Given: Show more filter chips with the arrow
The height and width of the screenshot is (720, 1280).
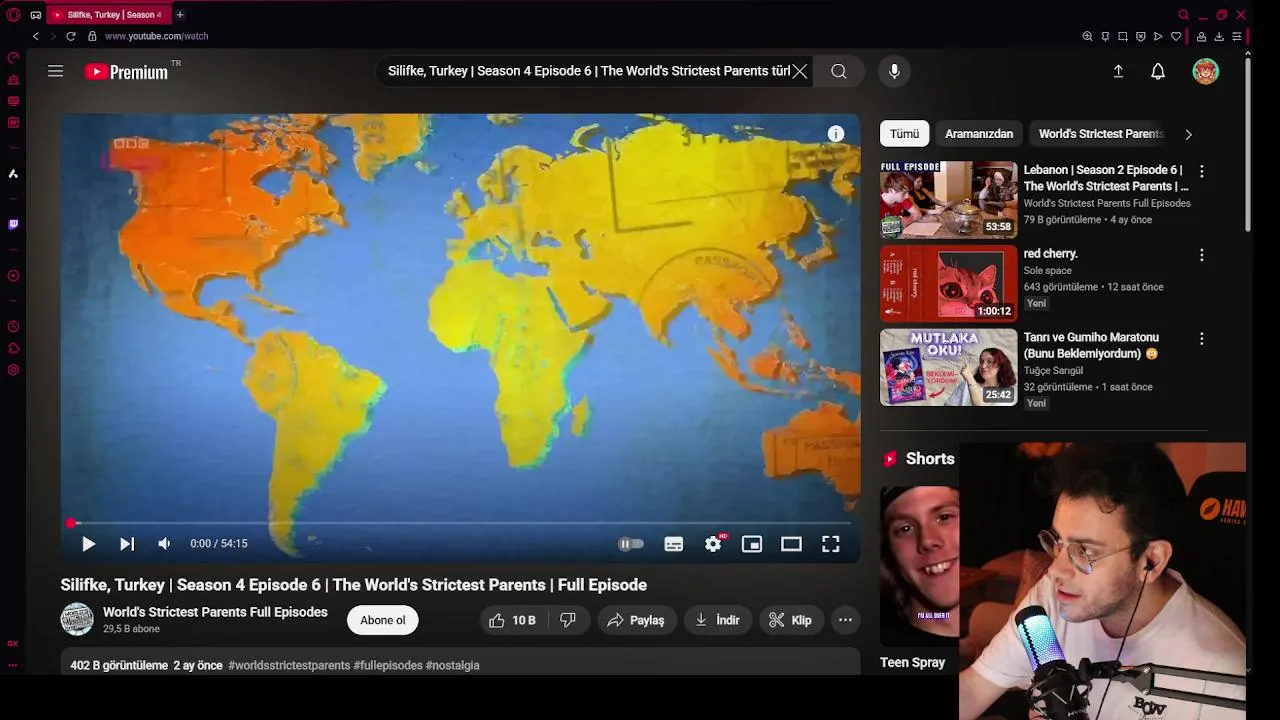Looking at the screenshot, I should pyautogui.click(x=1188, y=134).
